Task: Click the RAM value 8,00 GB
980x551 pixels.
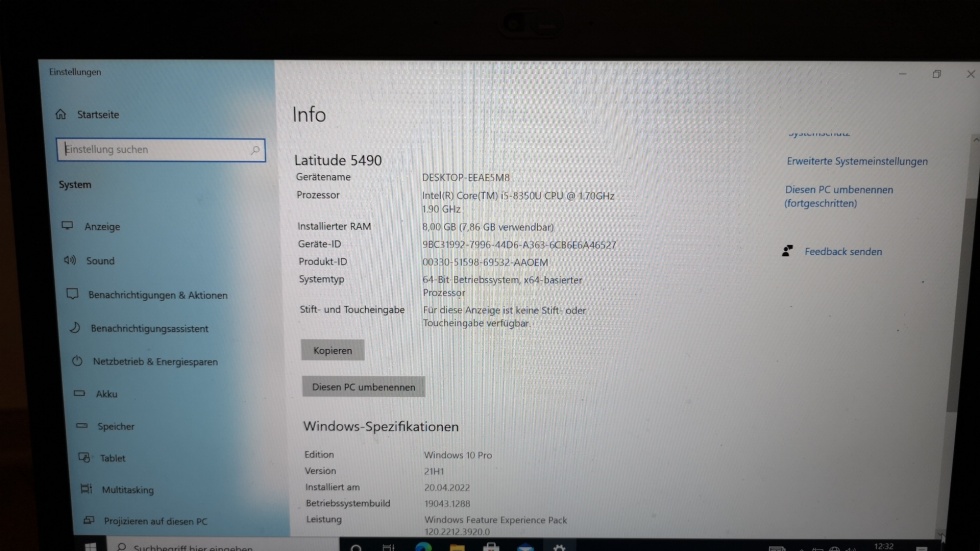Action: (488, 227)
